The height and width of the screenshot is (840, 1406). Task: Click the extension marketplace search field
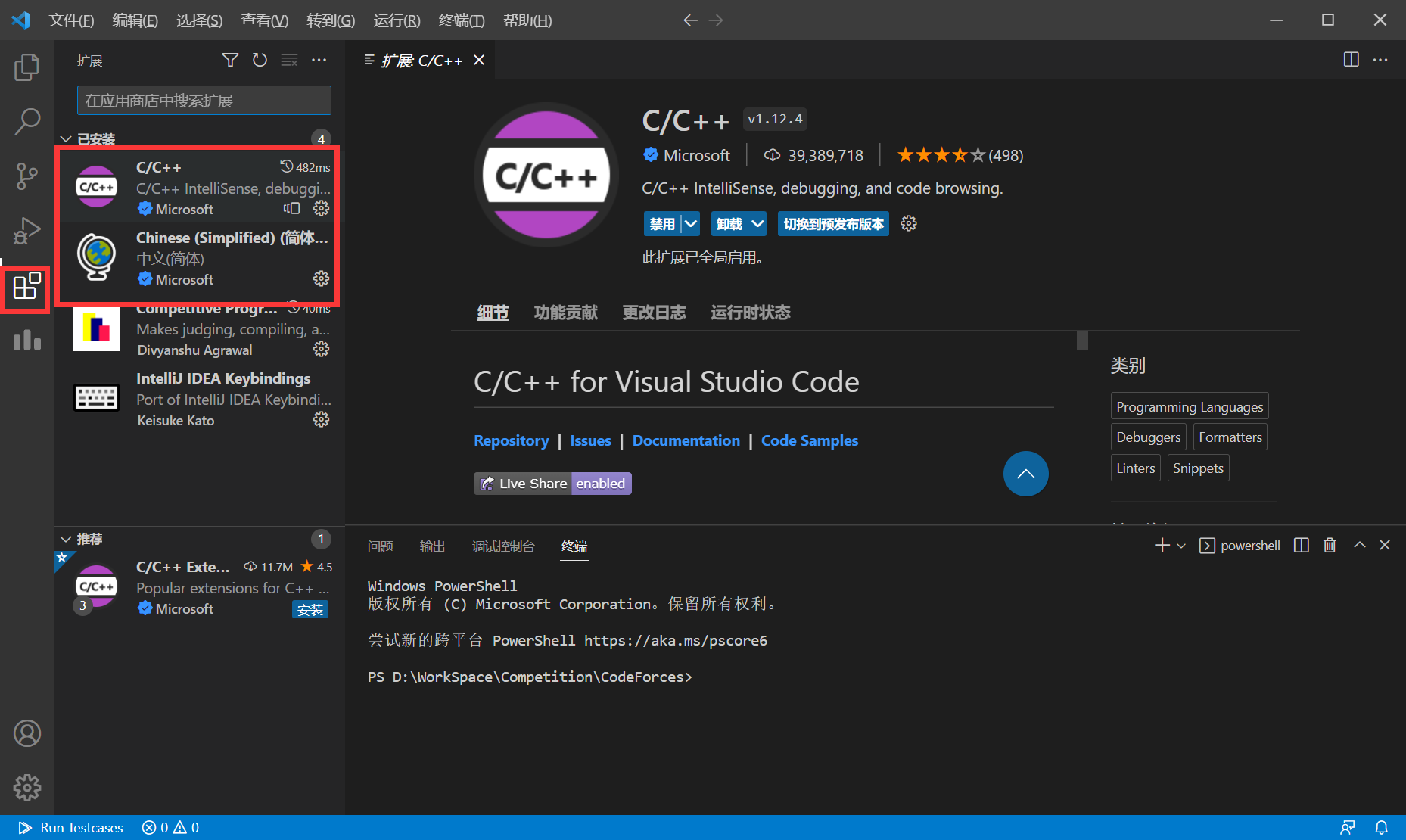pyautogui.click(x=204, y=101)
